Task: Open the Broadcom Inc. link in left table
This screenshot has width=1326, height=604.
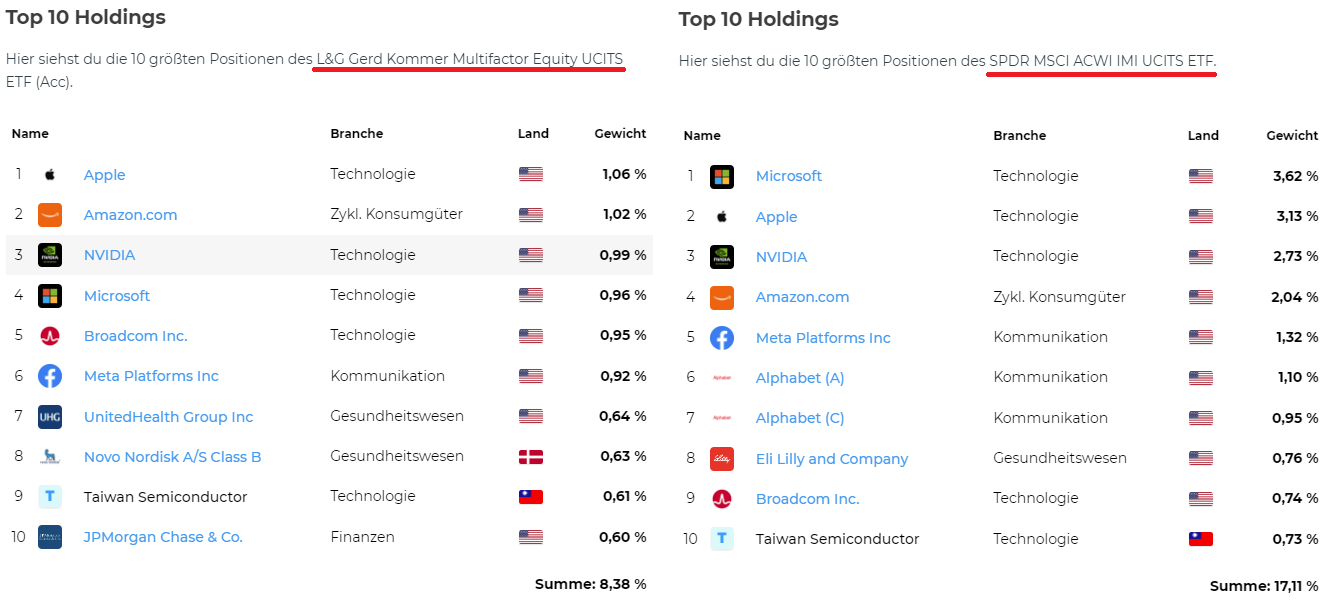Action: click(x=135, y=336)
